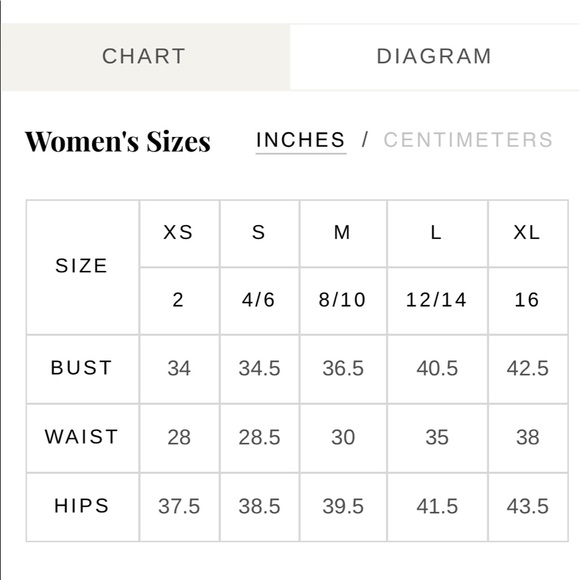Switch units to CENTIMETERS
Viewport: 580px width, 580px height.
click(468, 140)
